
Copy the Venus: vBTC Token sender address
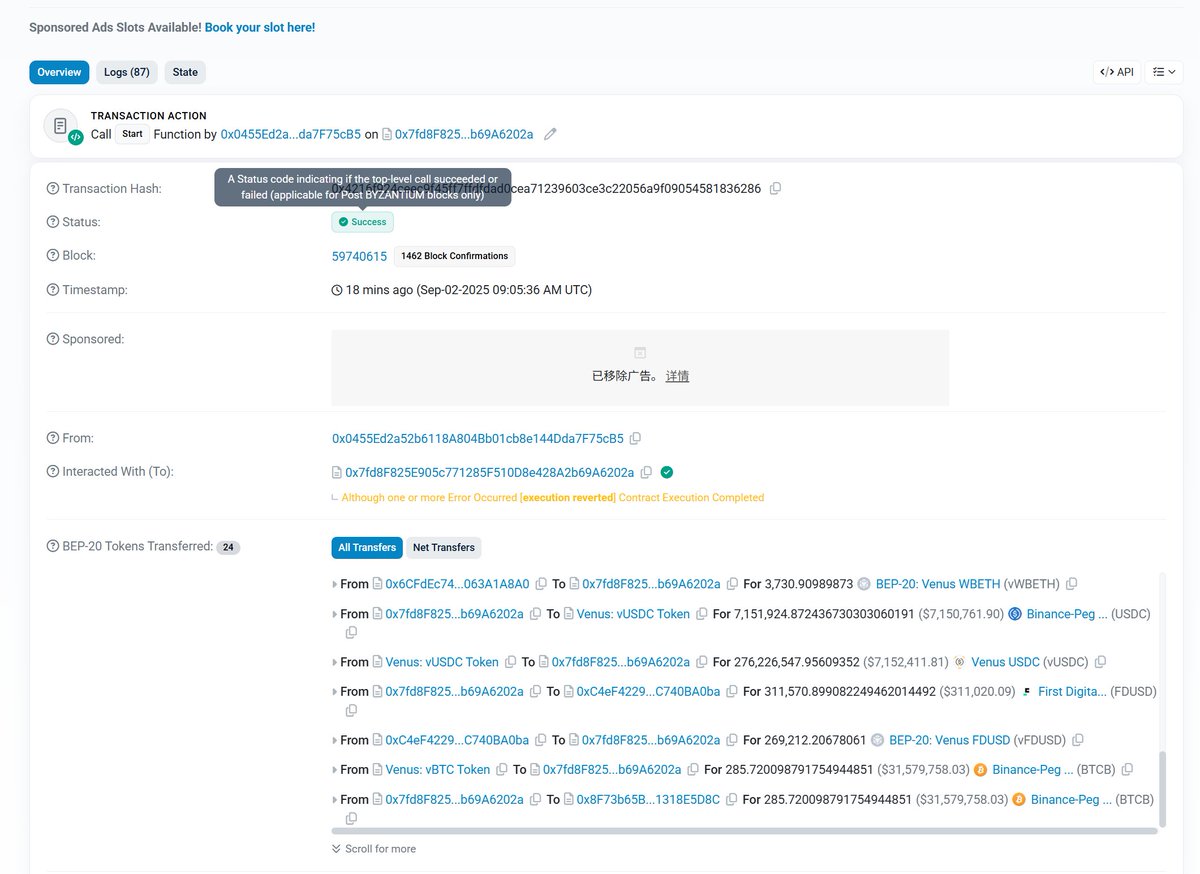pos(502,769)
